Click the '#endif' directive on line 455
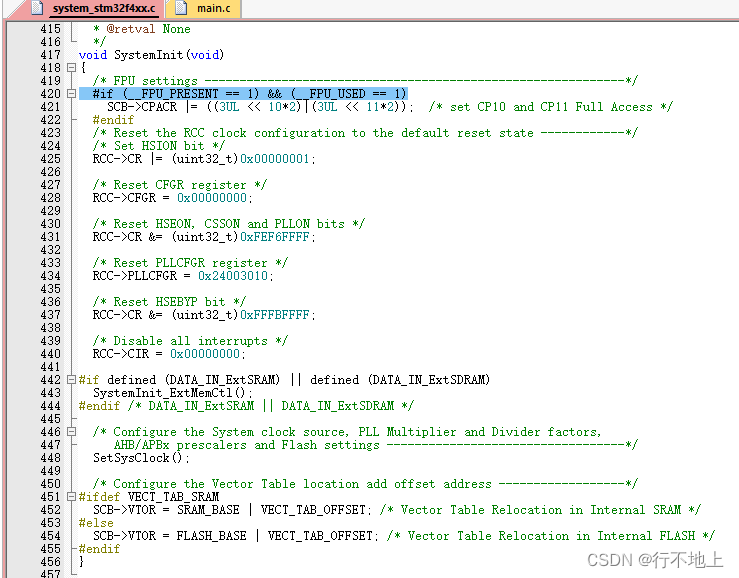This screenshot has width=739, height=578. pyautogui.click(x=99, y=549)
